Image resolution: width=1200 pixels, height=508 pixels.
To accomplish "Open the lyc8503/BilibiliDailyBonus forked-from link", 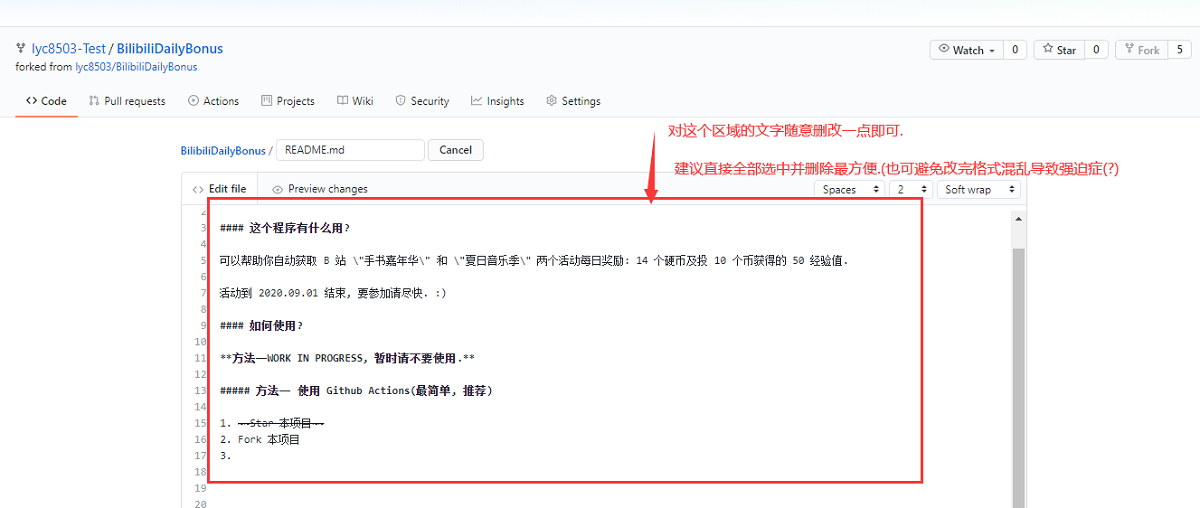I will (x=136, y=67).
